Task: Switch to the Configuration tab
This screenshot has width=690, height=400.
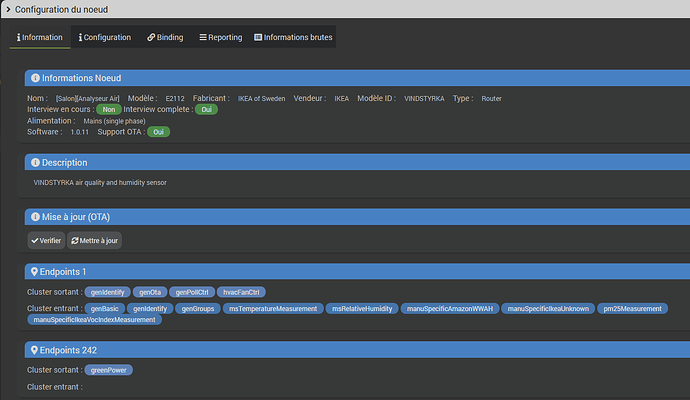Action: coord(105,37)
